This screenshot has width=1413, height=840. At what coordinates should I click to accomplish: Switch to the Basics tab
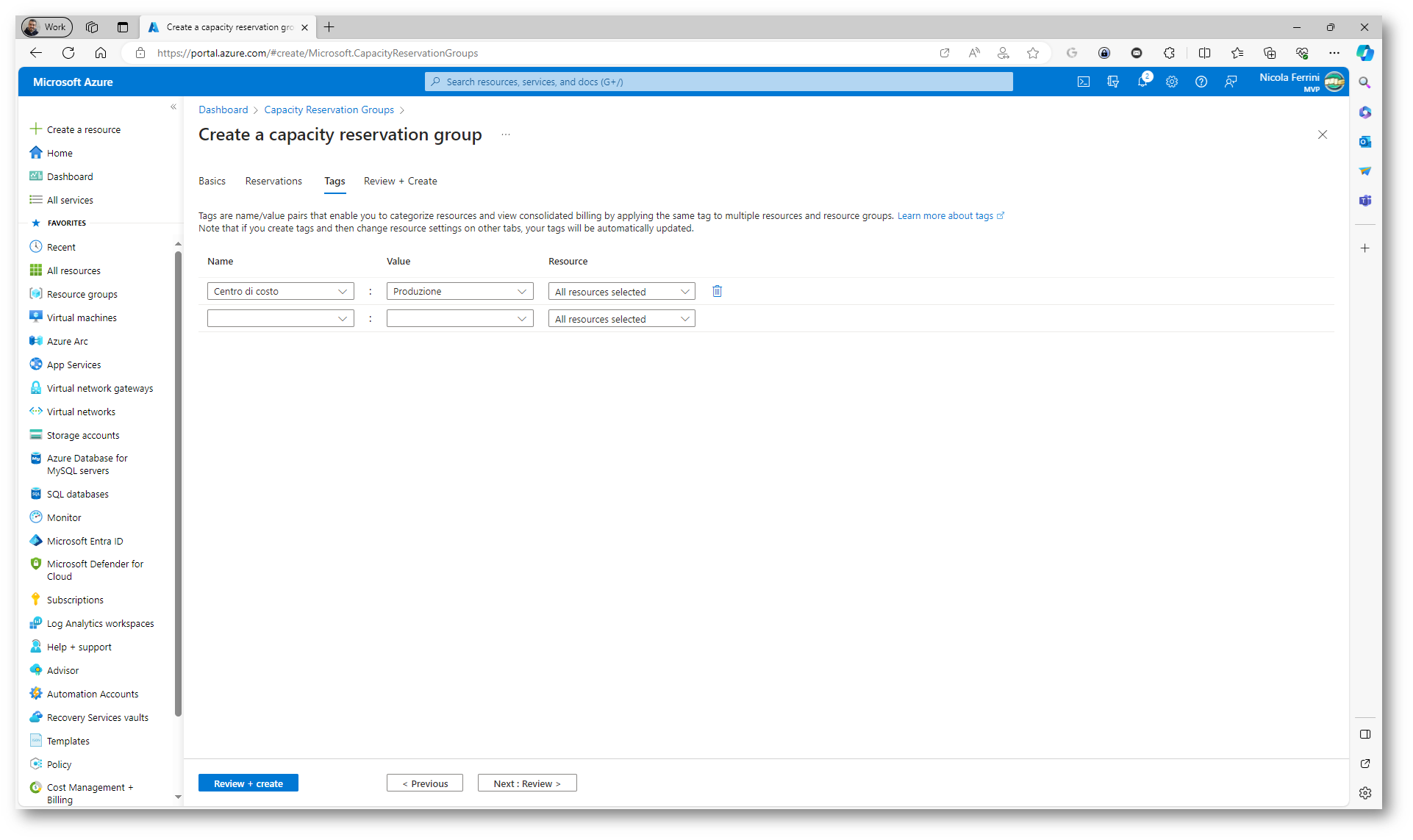[x=212, y=181]
